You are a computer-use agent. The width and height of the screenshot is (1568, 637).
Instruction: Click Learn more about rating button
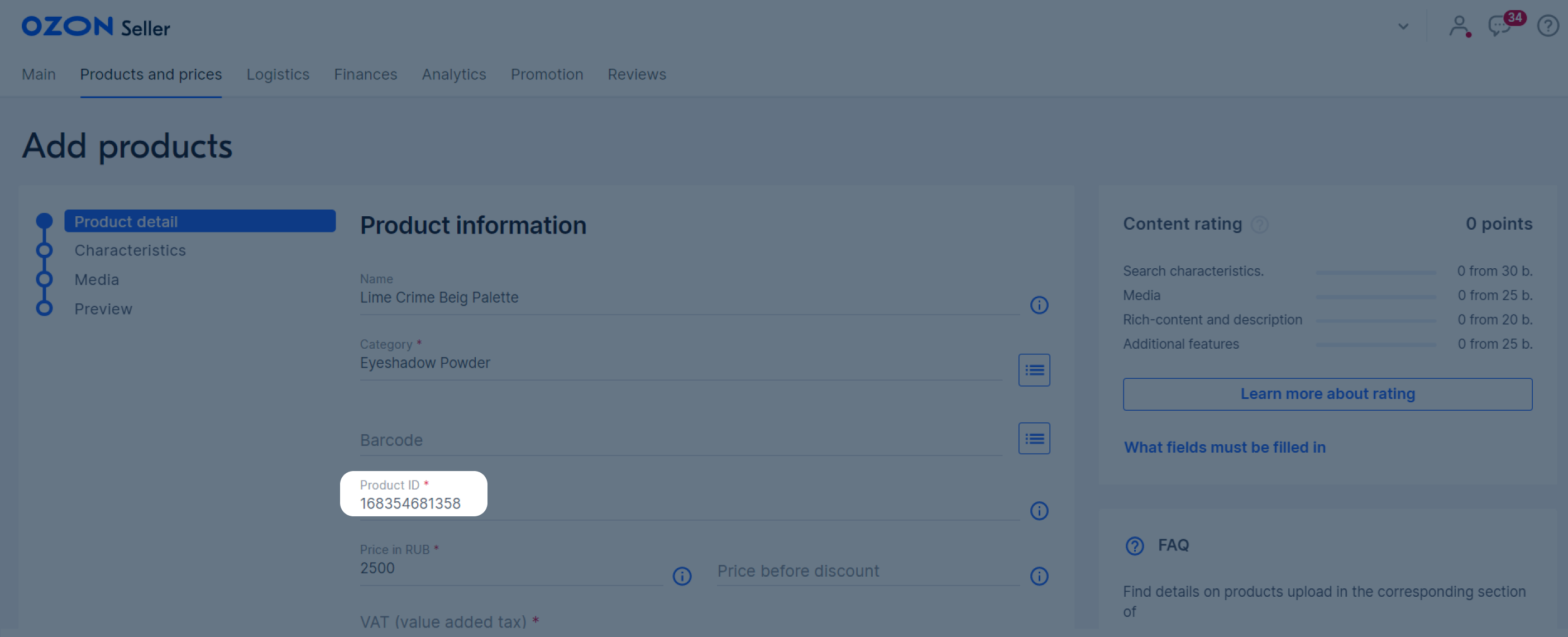(1327, 394)
